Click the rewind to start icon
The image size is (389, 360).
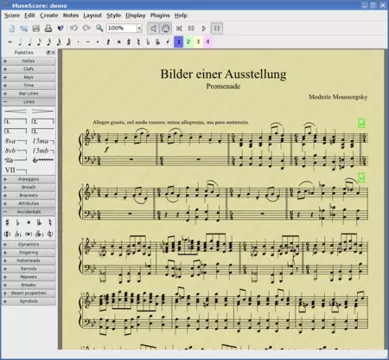[x=179, y=28]
